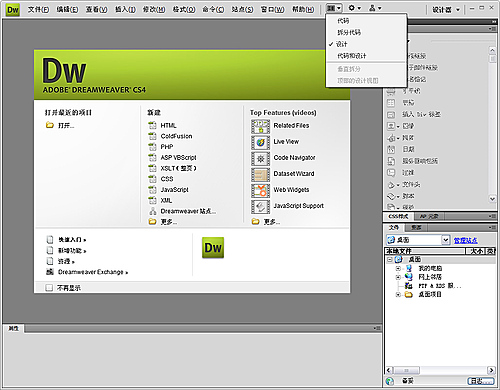Image resolution: width=500 pixels, height=390 pixels.
Task: Click the JavaScript Support video icon
Action: pos(260,207)
